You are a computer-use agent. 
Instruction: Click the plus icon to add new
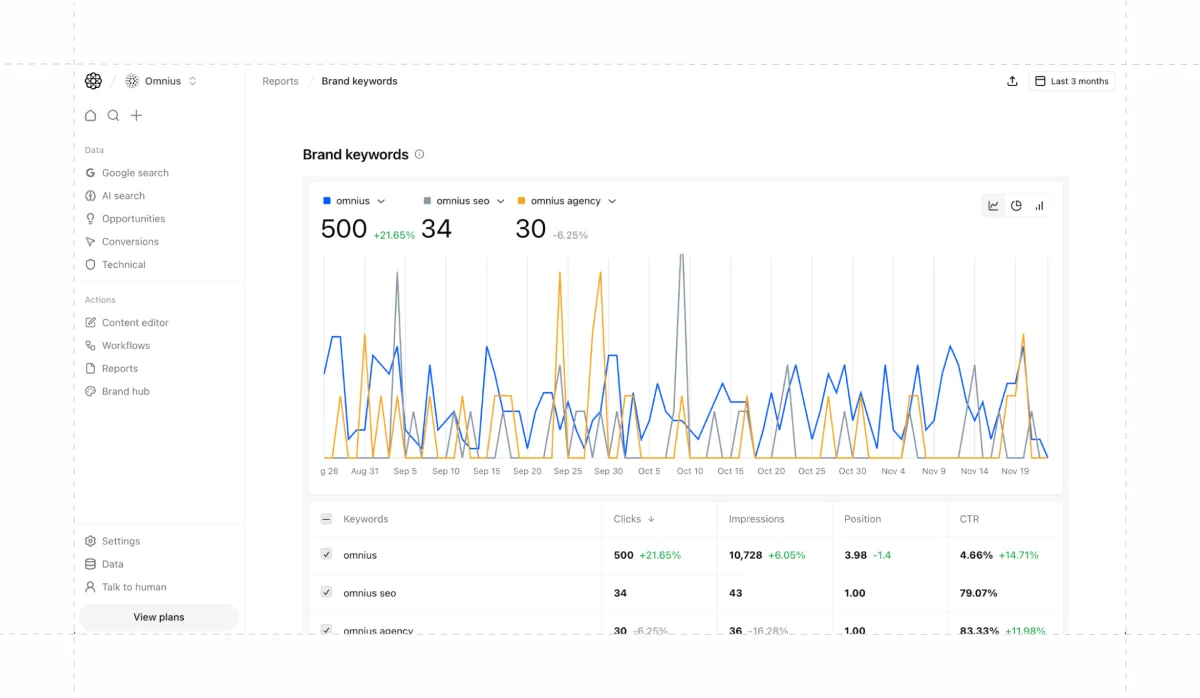click(137, 115)
